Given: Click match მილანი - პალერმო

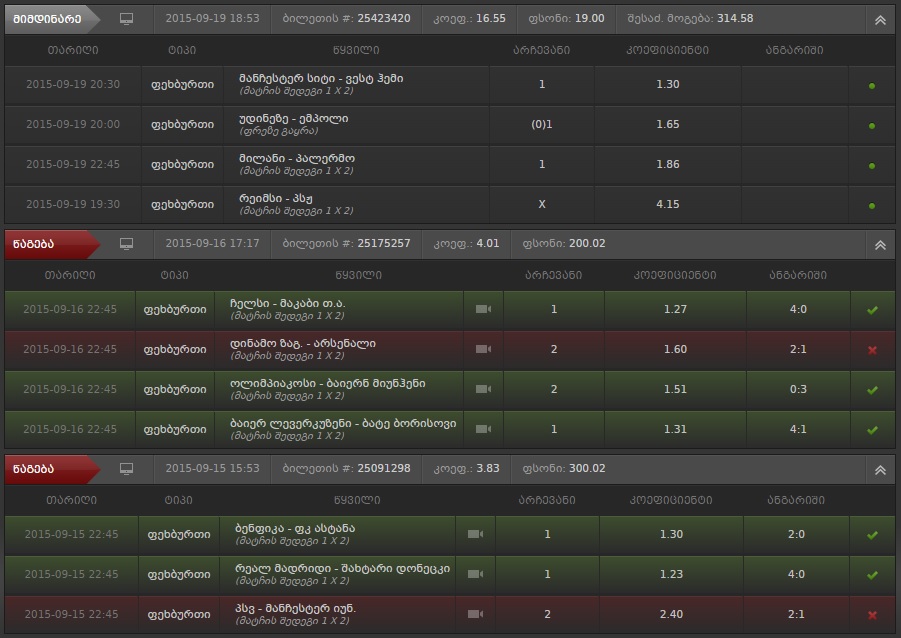Looking at the screenshot, I should [297, 158].
